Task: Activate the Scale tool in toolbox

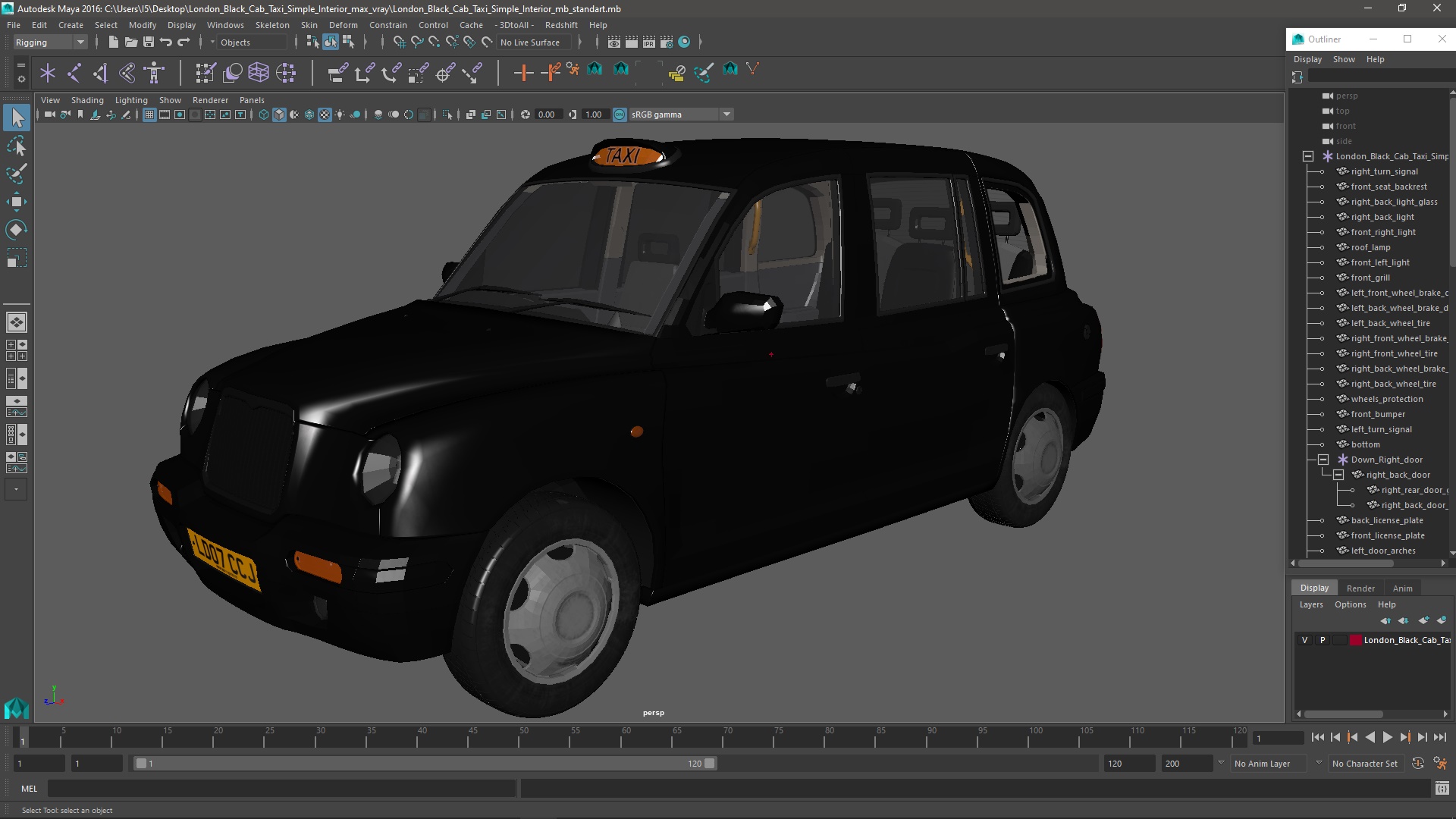Action: (x=17, y=258)
